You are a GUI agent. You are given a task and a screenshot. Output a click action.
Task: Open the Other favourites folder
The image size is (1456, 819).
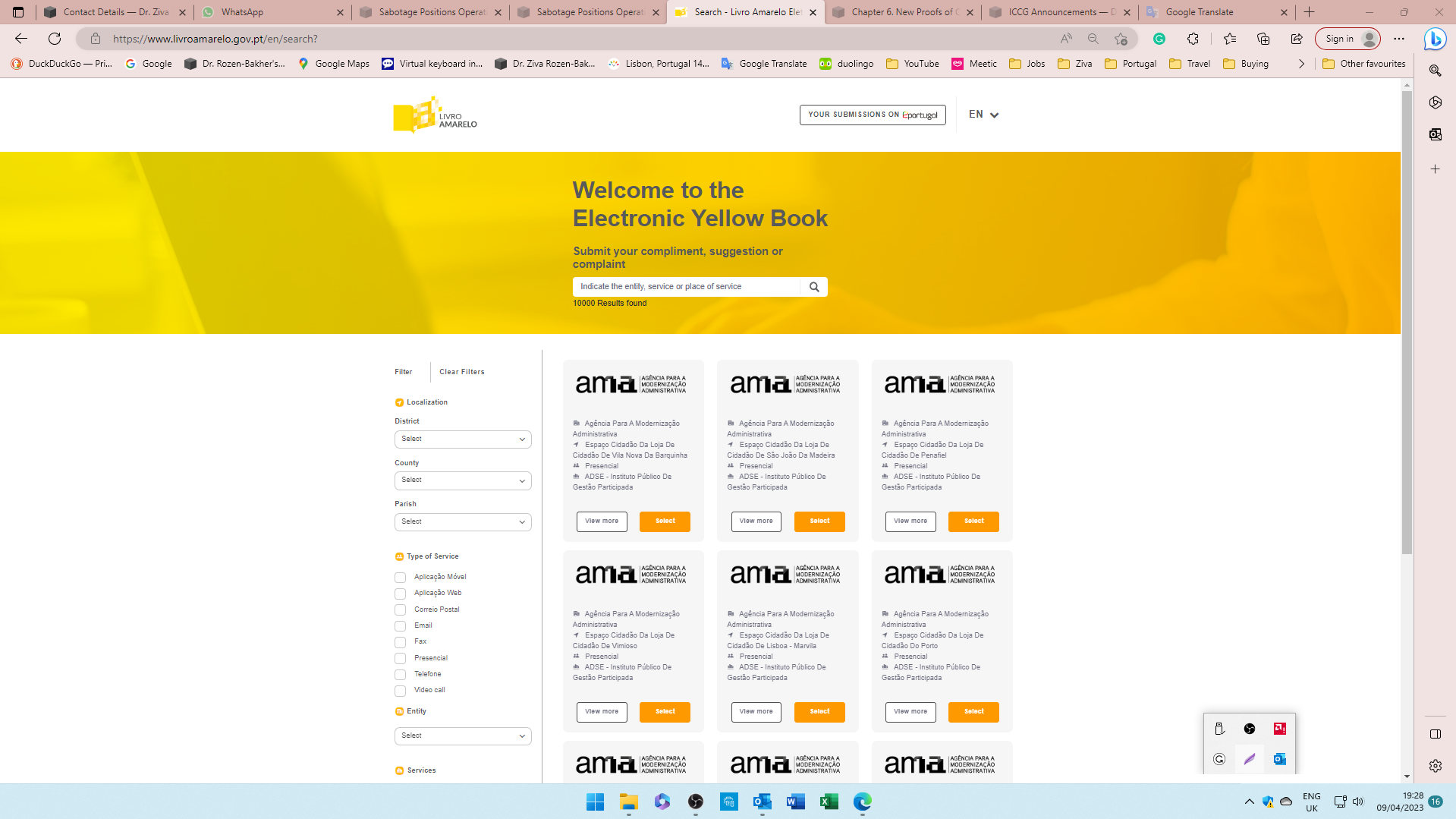click(x=1364, y=64)
